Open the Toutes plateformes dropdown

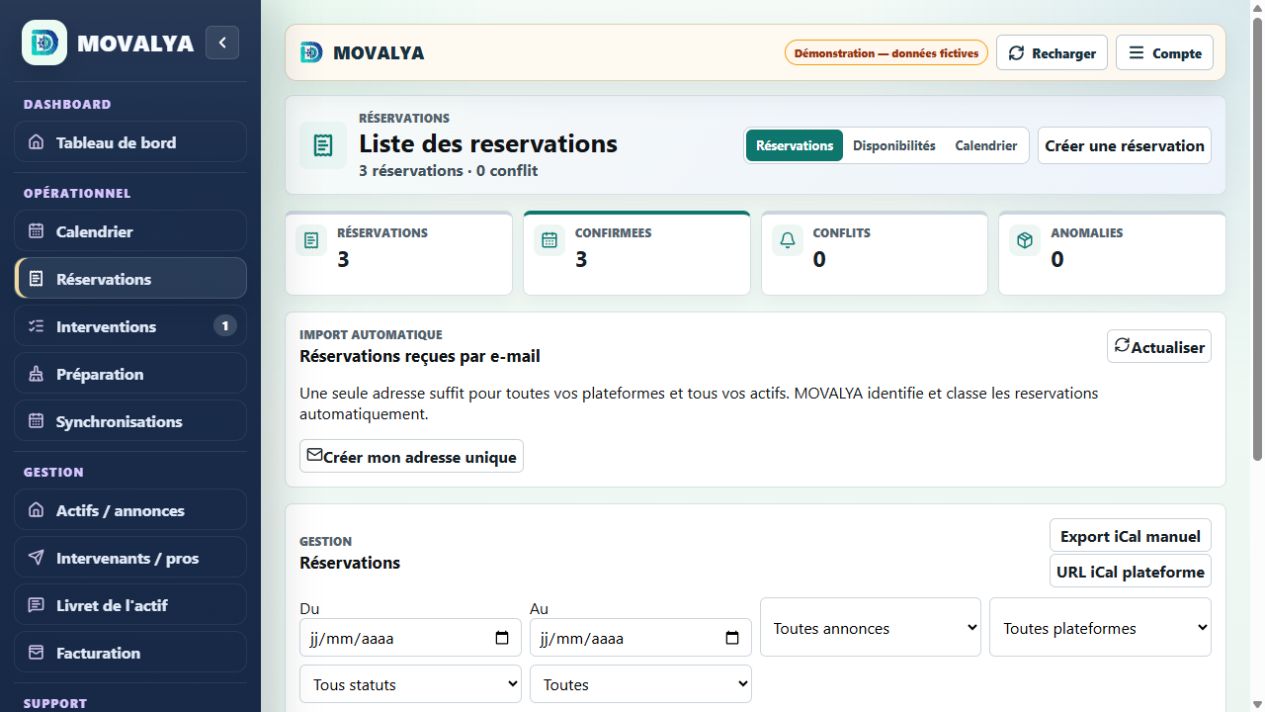pos(1100,628)
